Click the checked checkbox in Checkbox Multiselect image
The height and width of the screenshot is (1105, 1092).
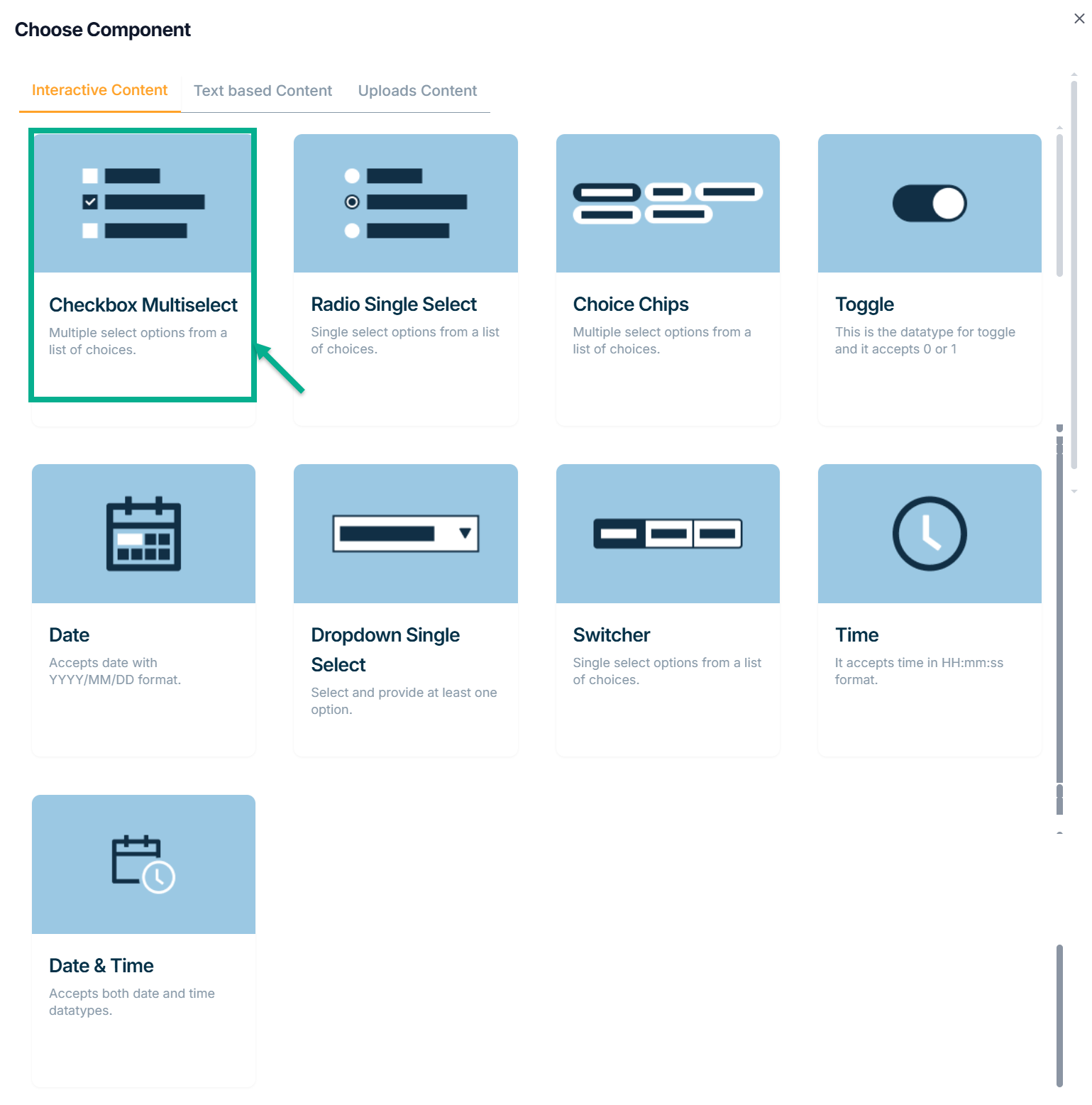click(90, 202)
